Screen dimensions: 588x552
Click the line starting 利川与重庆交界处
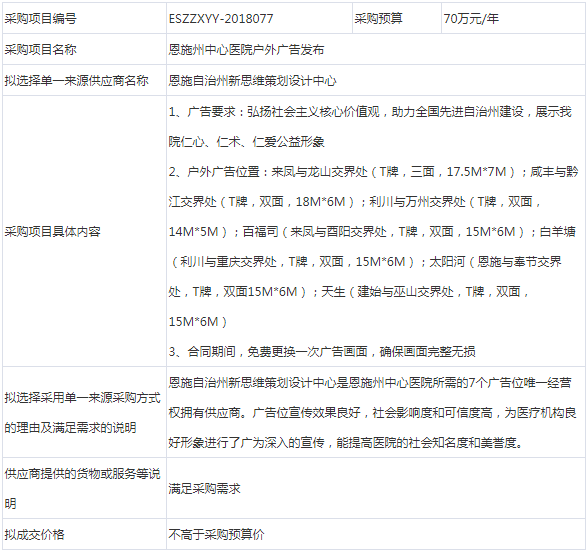(x=365, y=262)
